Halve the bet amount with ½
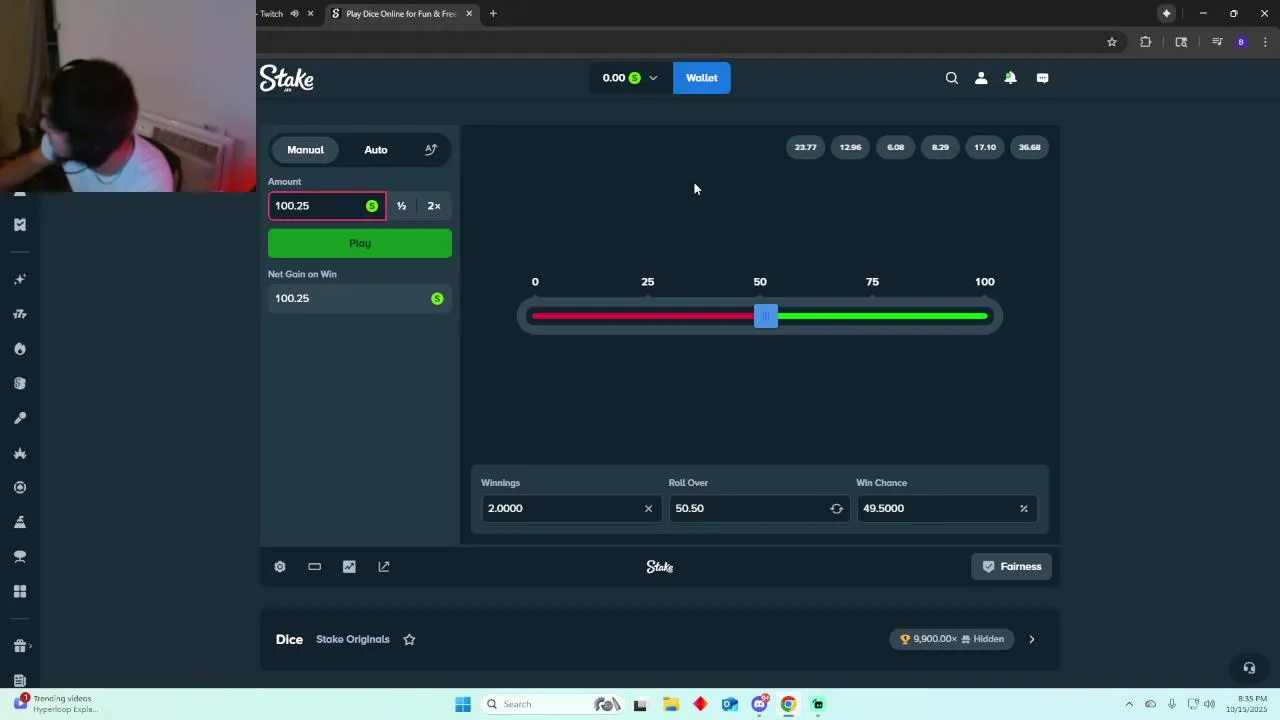 click(401, 206)
